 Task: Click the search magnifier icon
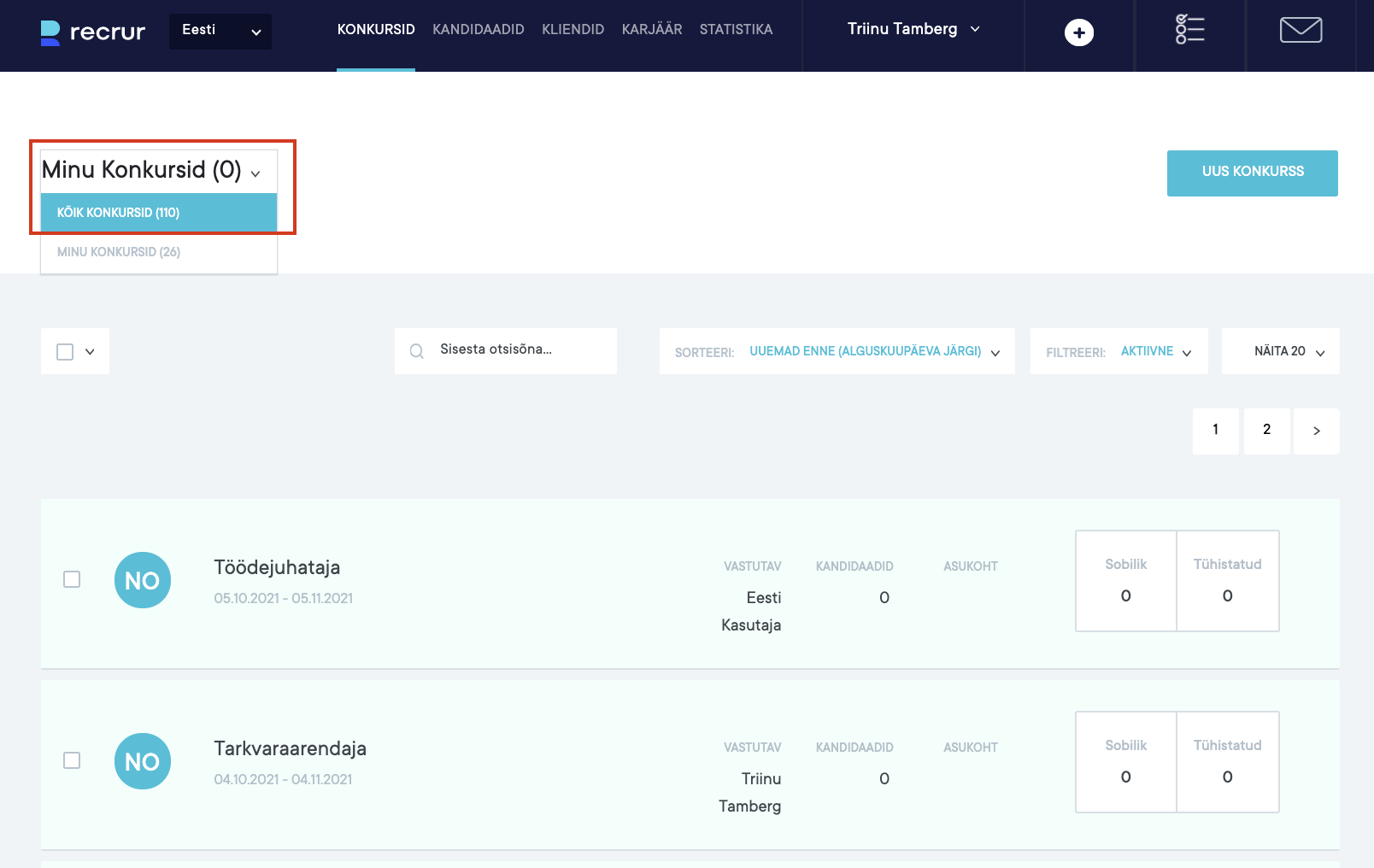point(417,351)
